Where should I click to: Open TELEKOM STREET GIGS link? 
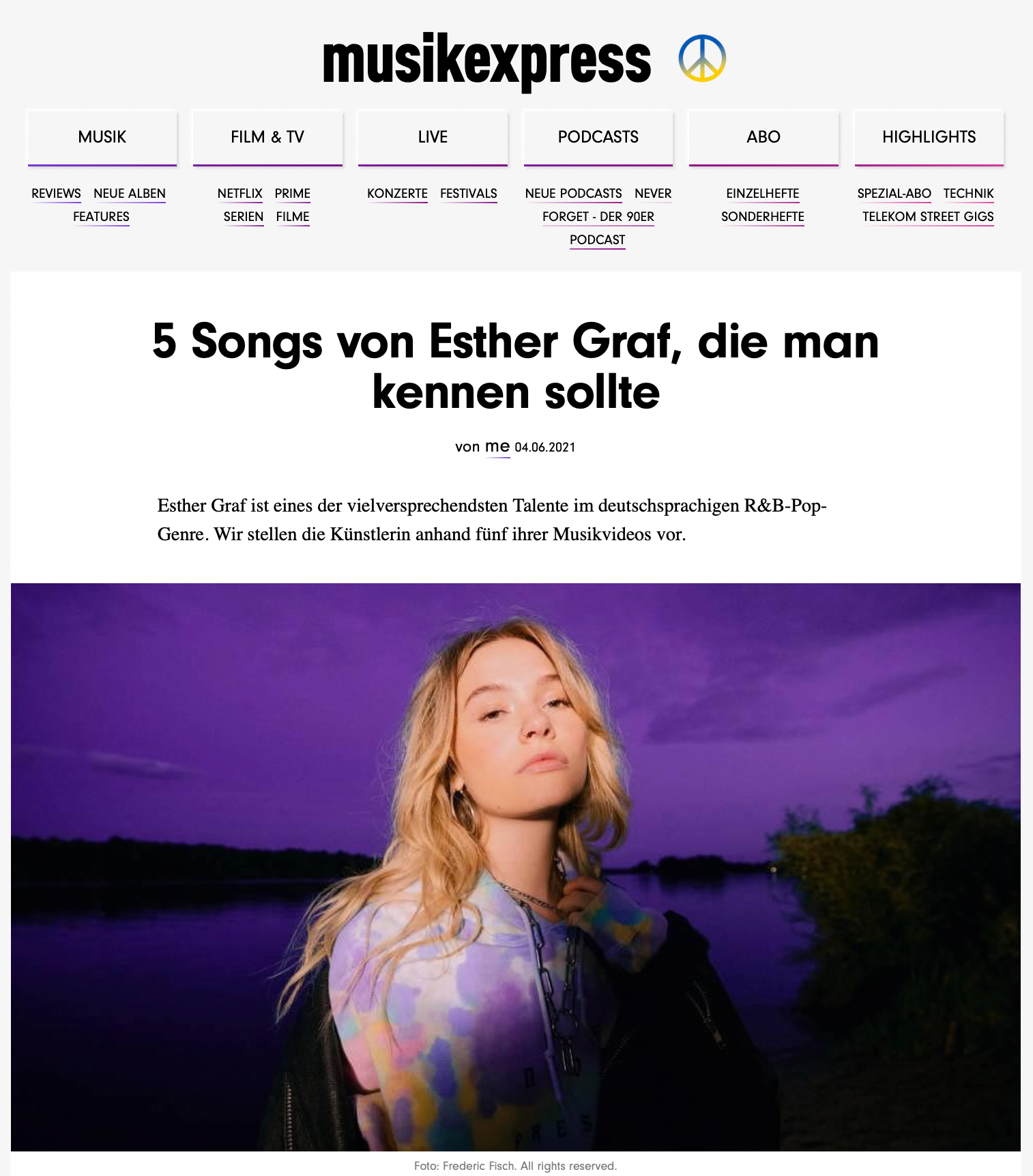[x=928, y=217]
